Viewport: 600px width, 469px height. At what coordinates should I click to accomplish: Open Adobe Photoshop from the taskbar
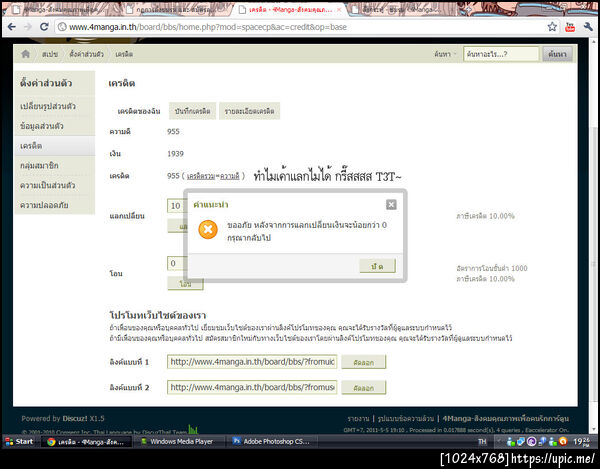[x=272, y=442]
